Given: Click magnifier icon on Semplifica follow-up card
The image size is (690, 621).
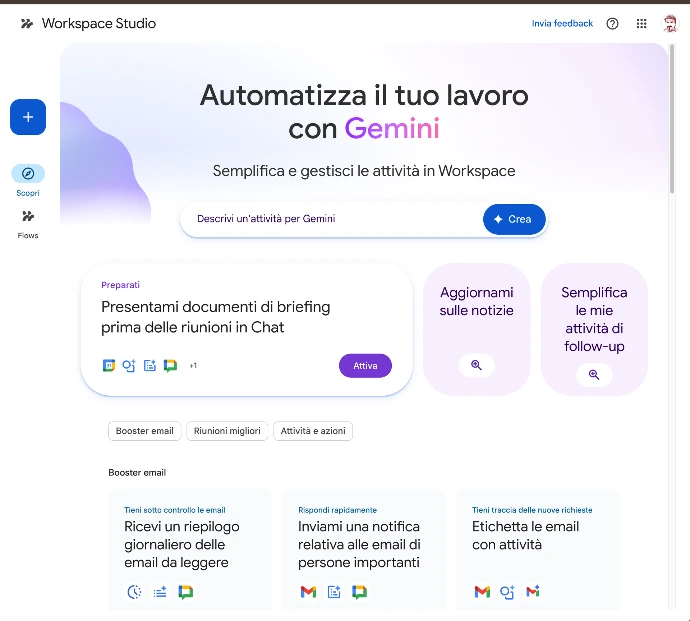Looking at the screenshot, I should pyautogui.click(x=594, y=375).
